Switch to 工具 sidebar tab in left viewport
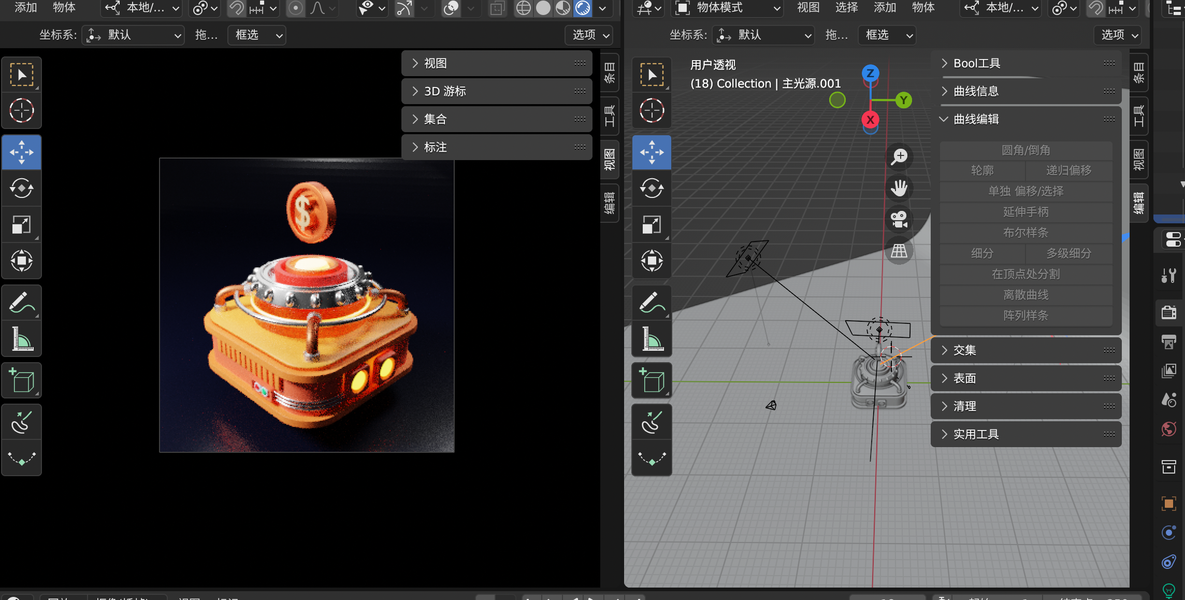Viewport: 1185px width, 600px height. tap(610, 116)
